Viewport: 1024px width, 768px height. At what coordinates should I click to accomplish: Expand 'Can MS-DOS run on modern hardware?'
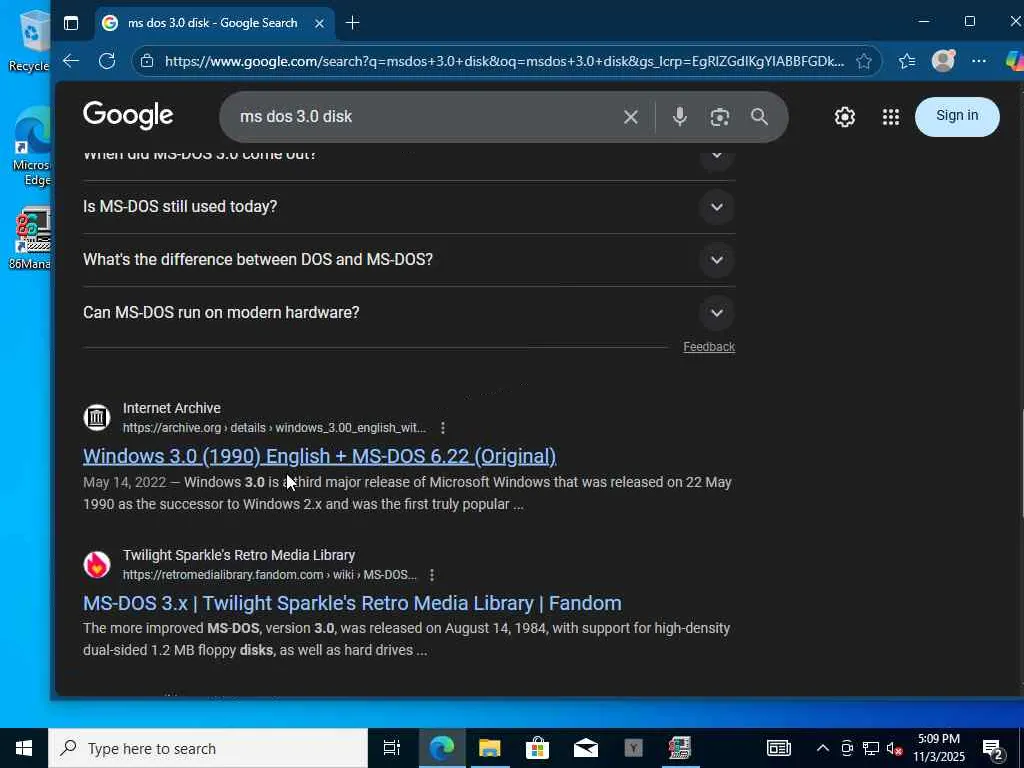(716, 313)
